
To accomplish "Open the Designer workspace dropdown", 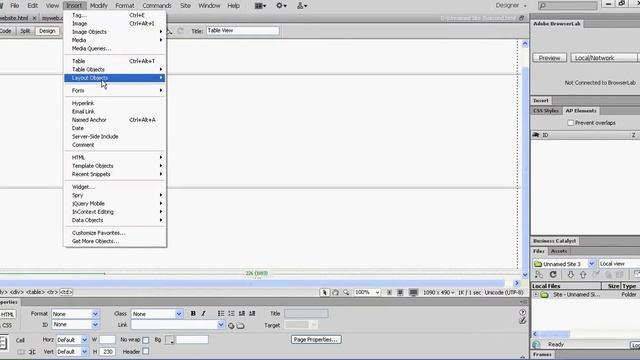I will pyautogui.click(x=511, y=6).
